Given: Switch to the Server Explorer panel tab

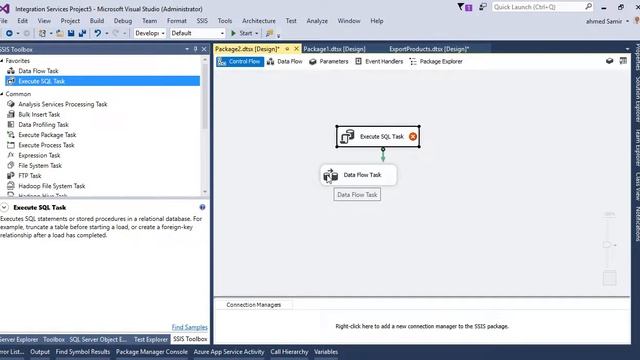Looking at the screenshot, I should pos(19,339).
